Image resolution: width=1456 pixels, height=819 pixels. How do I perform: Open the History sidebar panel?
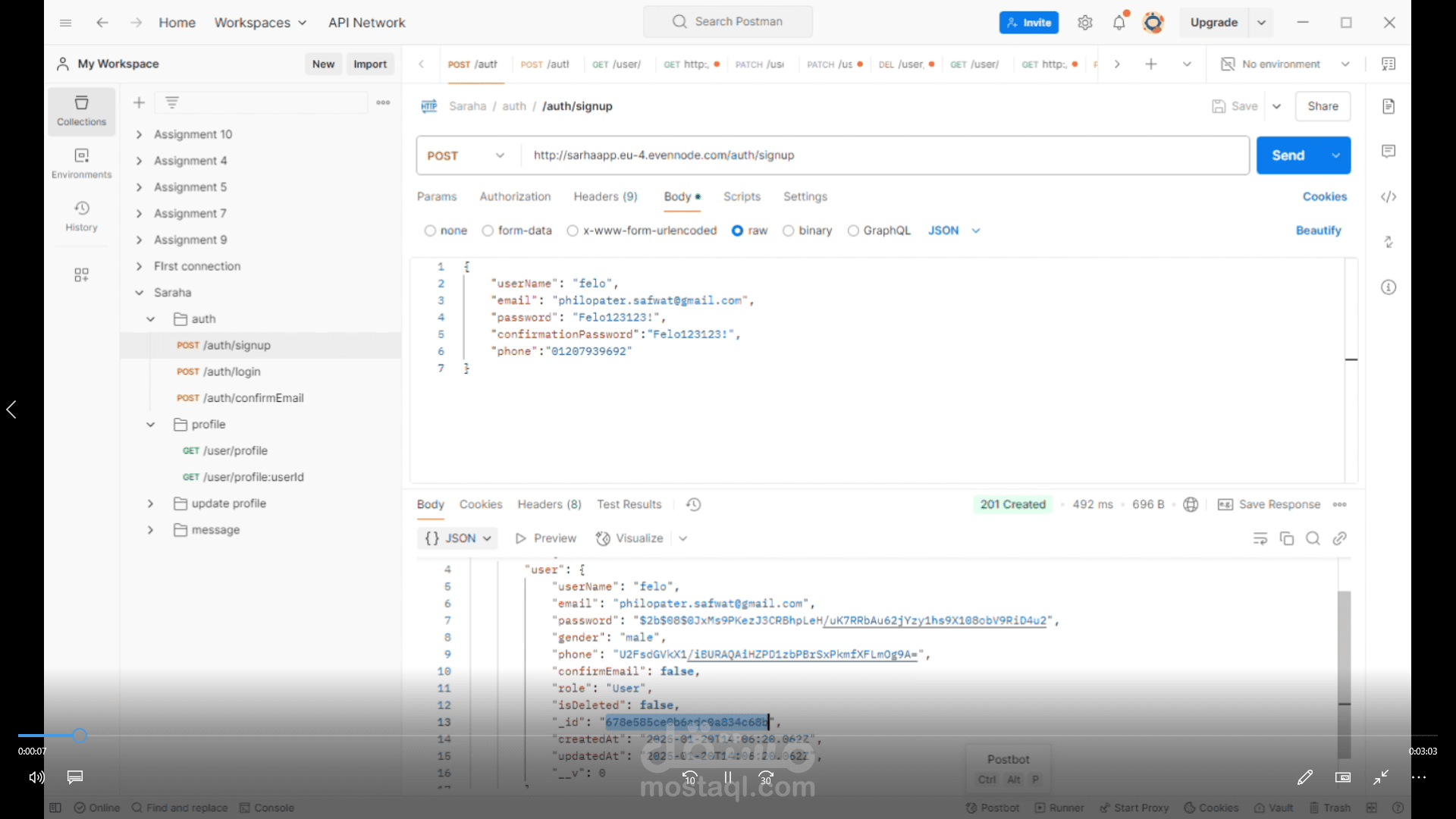coord(81,216)
